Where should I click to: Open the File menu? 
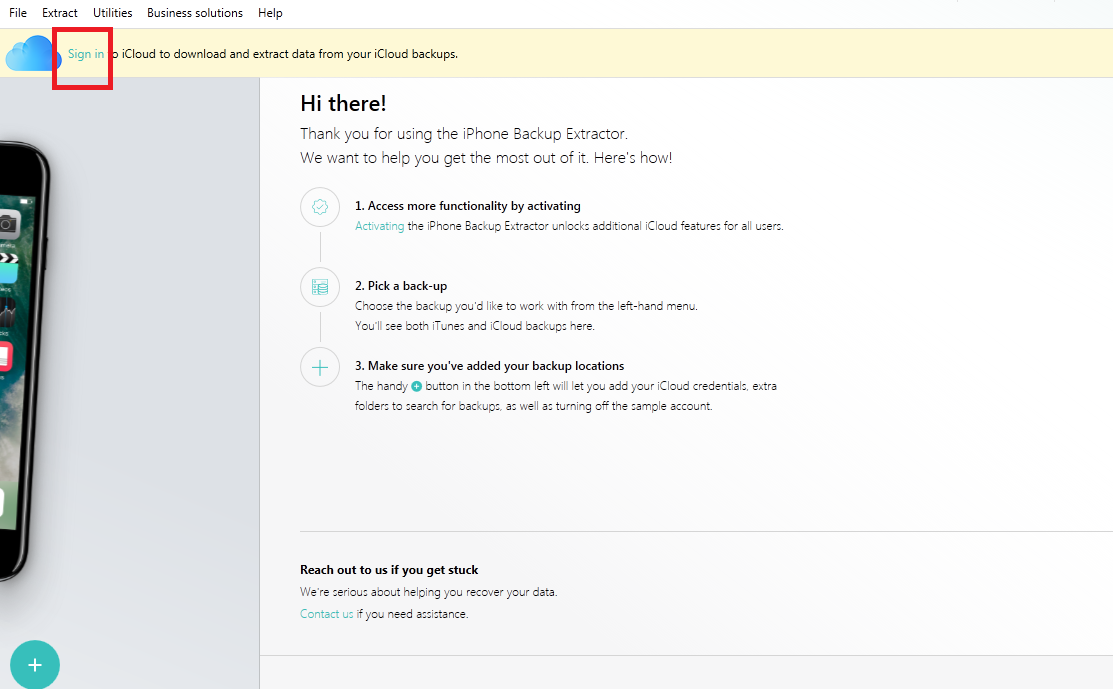click(18, 13)
